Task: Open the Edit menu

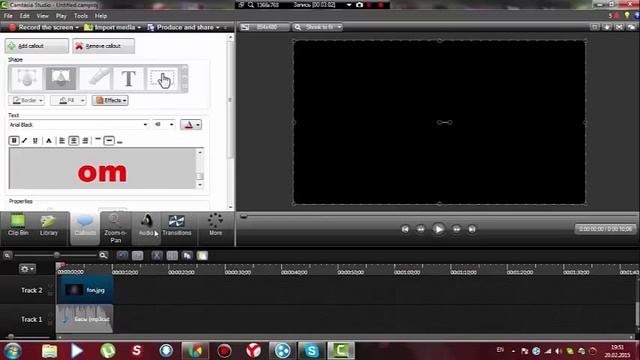Action: point(24,16)
